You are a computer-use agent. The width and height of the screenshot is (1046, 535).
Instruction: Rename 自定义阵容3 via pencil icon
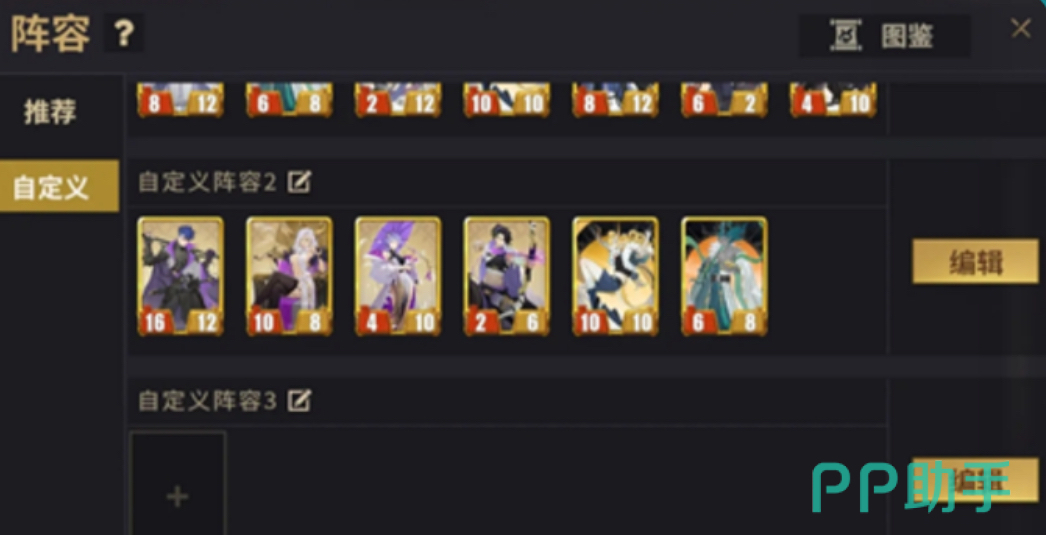coord(300,400)
